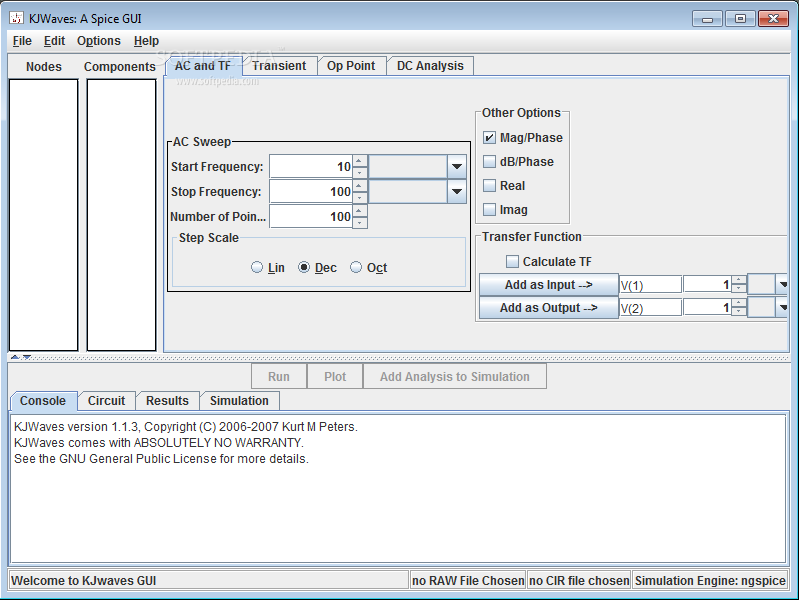
Task: Increase Number of Points with up arrow
Action: pos(360,211)
